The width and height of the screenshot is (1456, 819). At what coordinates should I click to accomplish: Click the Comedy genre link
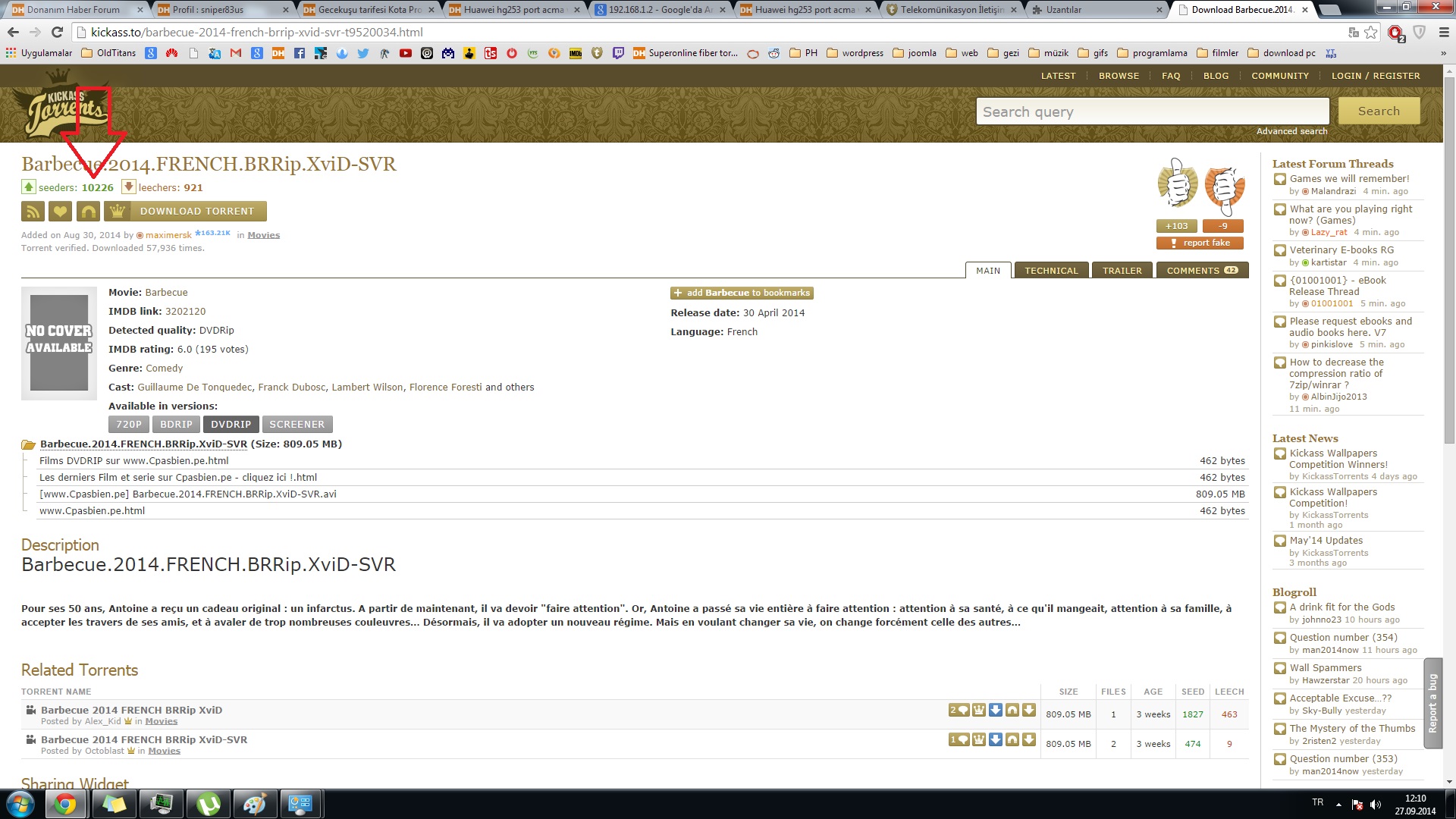coord(164,369)
